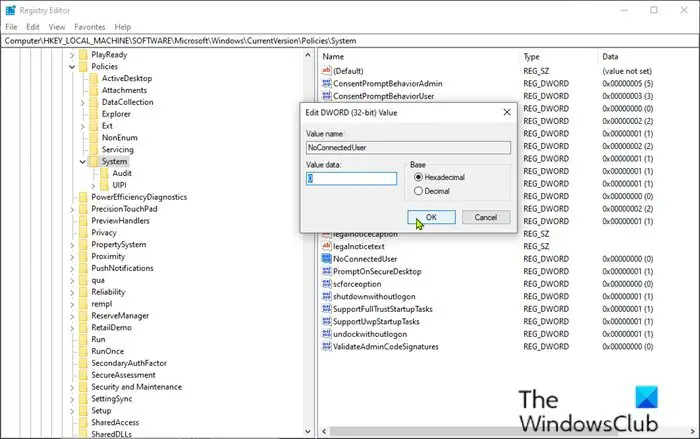Click the ConsentPromptBehaviorUser DWORD icon

click(326, 96)
